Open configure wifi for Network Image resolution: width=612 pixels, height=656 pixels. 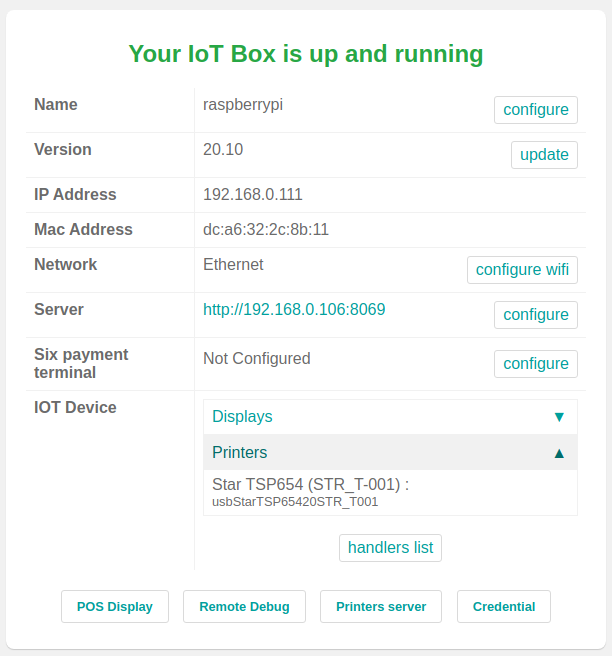pyautogui.click(x=522, y=270)
